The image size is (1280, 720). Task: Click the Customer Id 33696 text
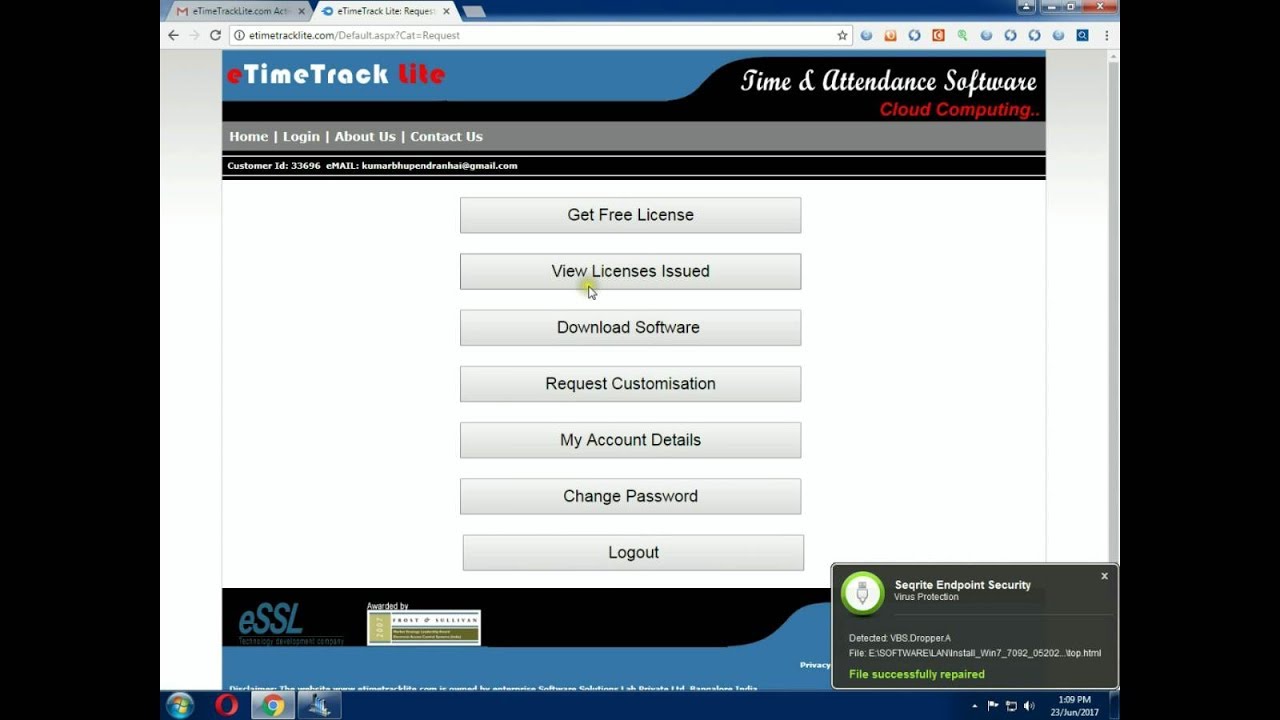pos(273,166)
